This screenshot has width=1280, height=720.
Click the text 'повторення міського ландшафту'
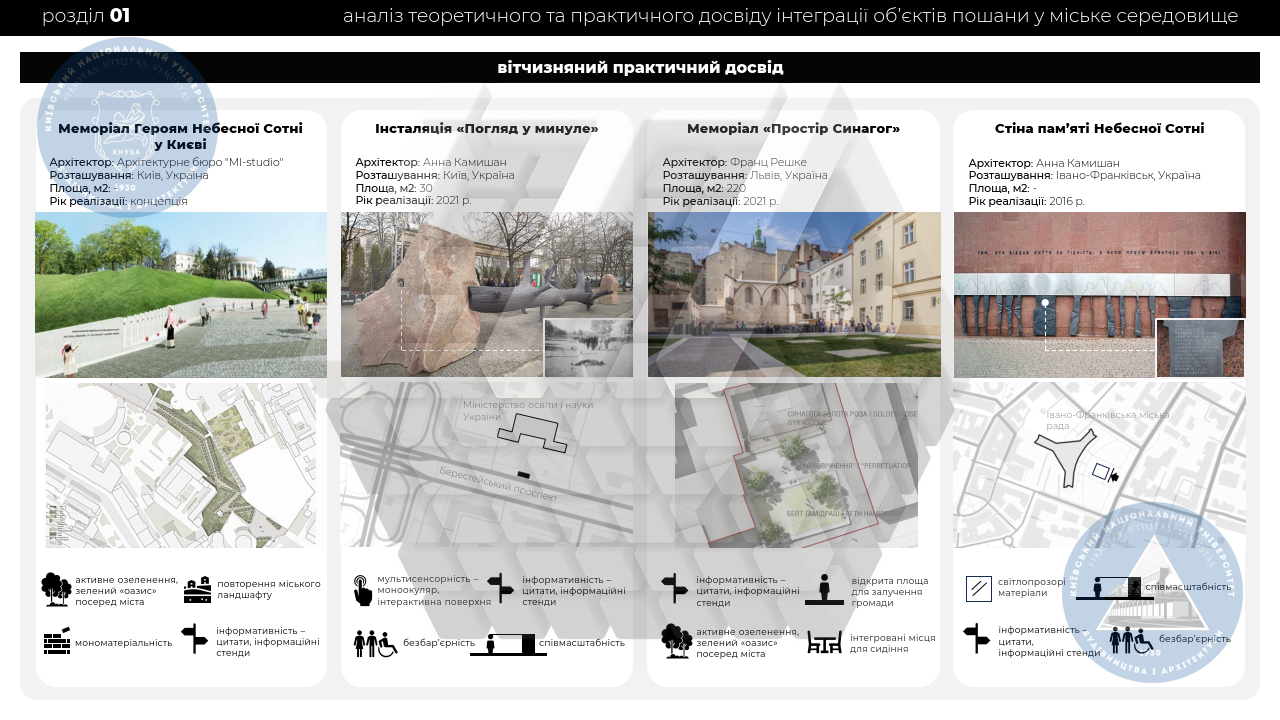[x=269, y=590]
